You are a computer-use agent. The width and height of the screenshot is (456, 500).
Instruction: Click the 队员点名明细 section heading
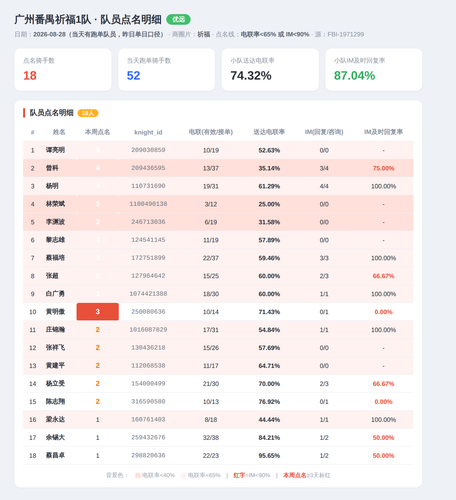[x=51, y=113]
